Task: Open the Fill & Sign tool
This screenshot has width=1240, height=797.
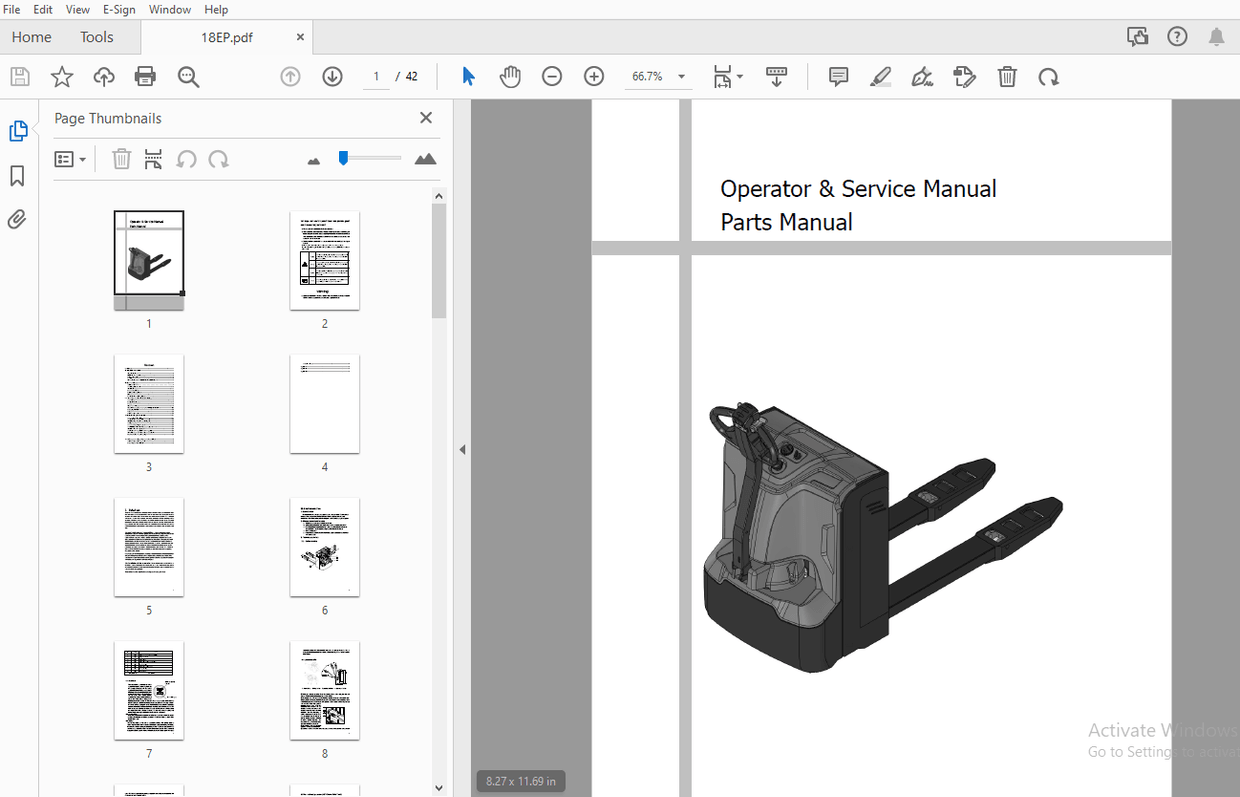Action: click(x=921, y=76)
